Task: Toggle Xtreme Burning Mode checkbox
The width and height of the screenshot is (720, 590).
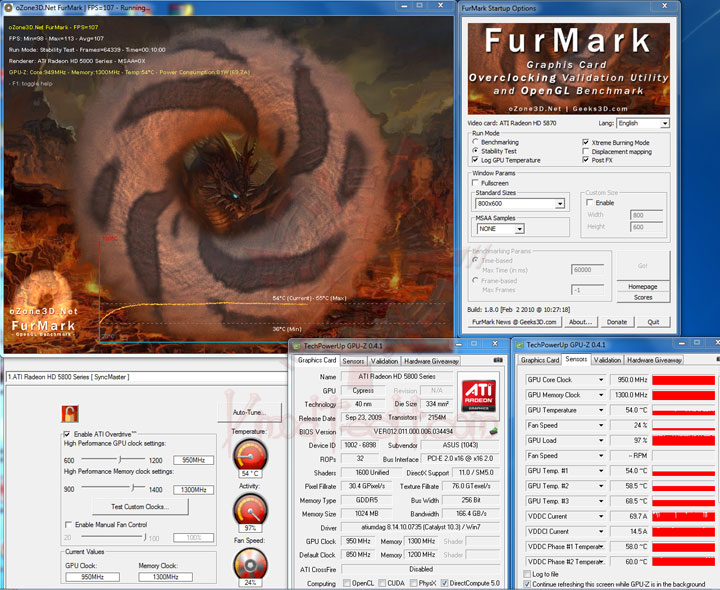Action: (x=585, y=142)
